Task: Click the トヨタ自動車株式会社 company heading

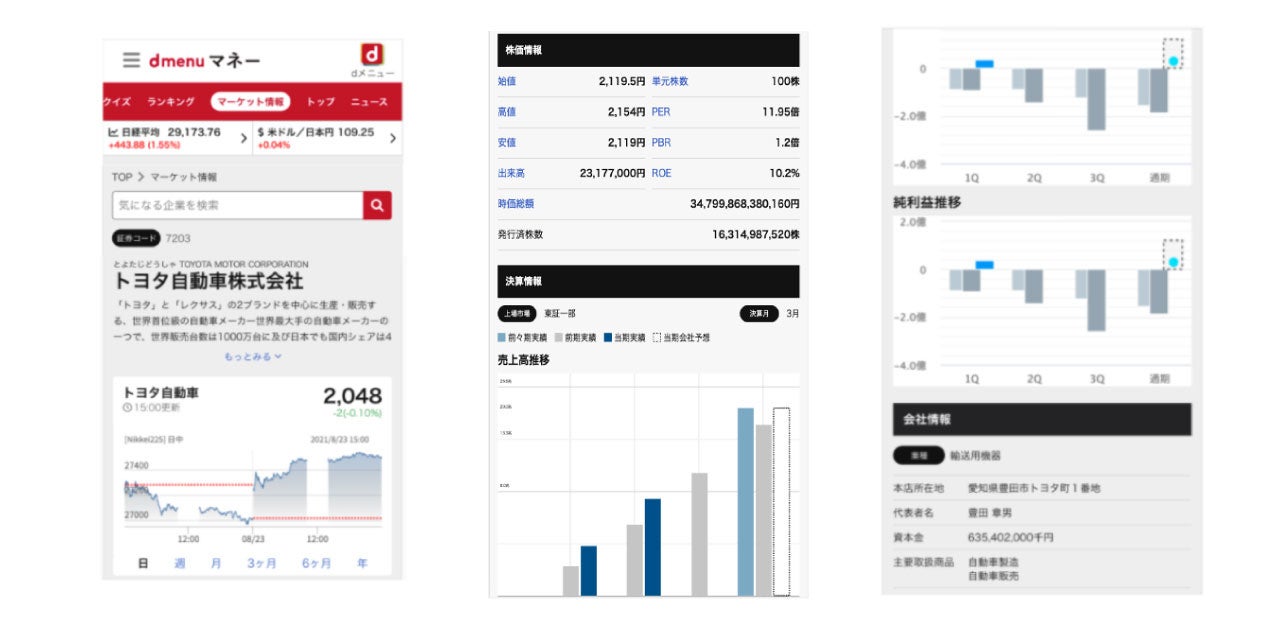Action: [x=208, y=281]
